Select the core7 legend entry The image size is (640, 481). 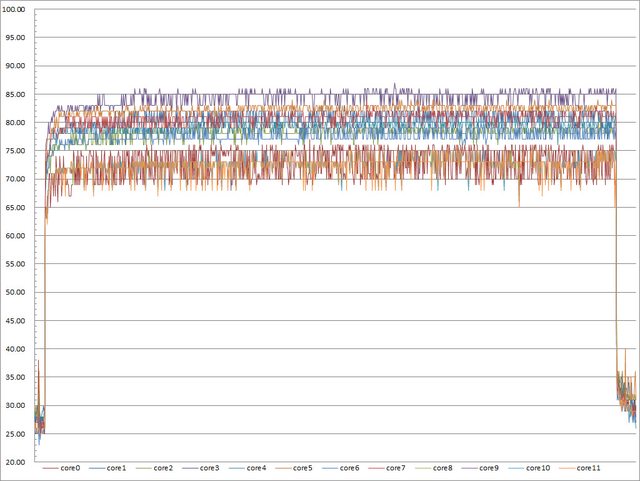coord(397,468)
